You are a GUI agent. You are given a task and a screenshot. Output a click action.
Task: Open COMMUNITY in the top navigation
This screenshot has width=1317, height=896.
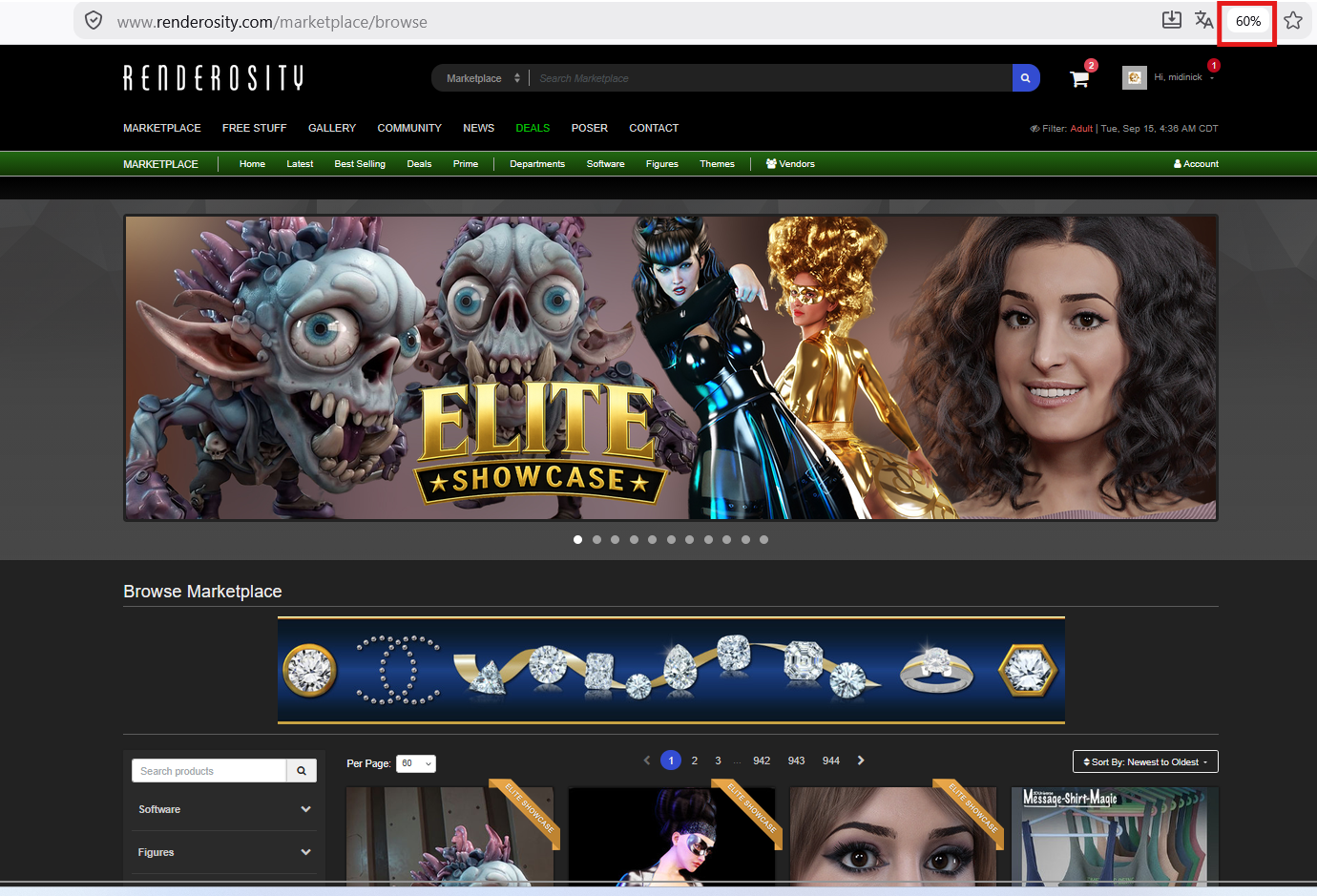tap(409, 128)
